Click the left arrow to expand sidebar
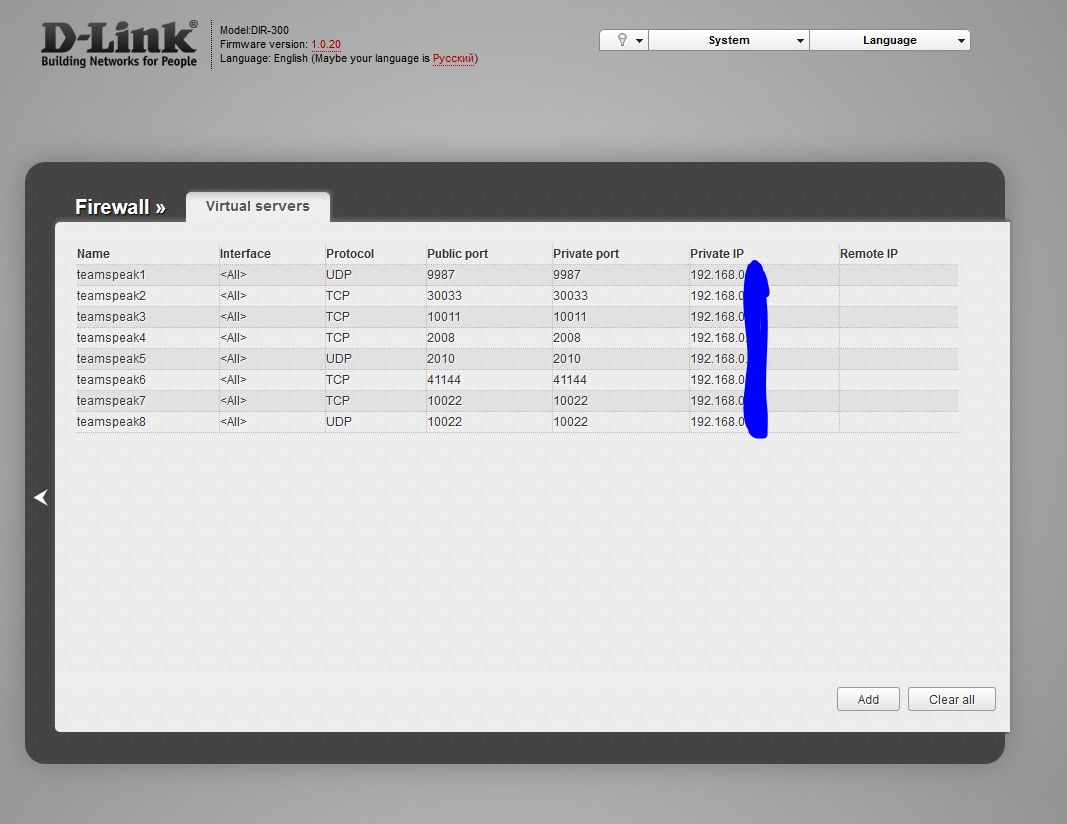 coord(41,497)
